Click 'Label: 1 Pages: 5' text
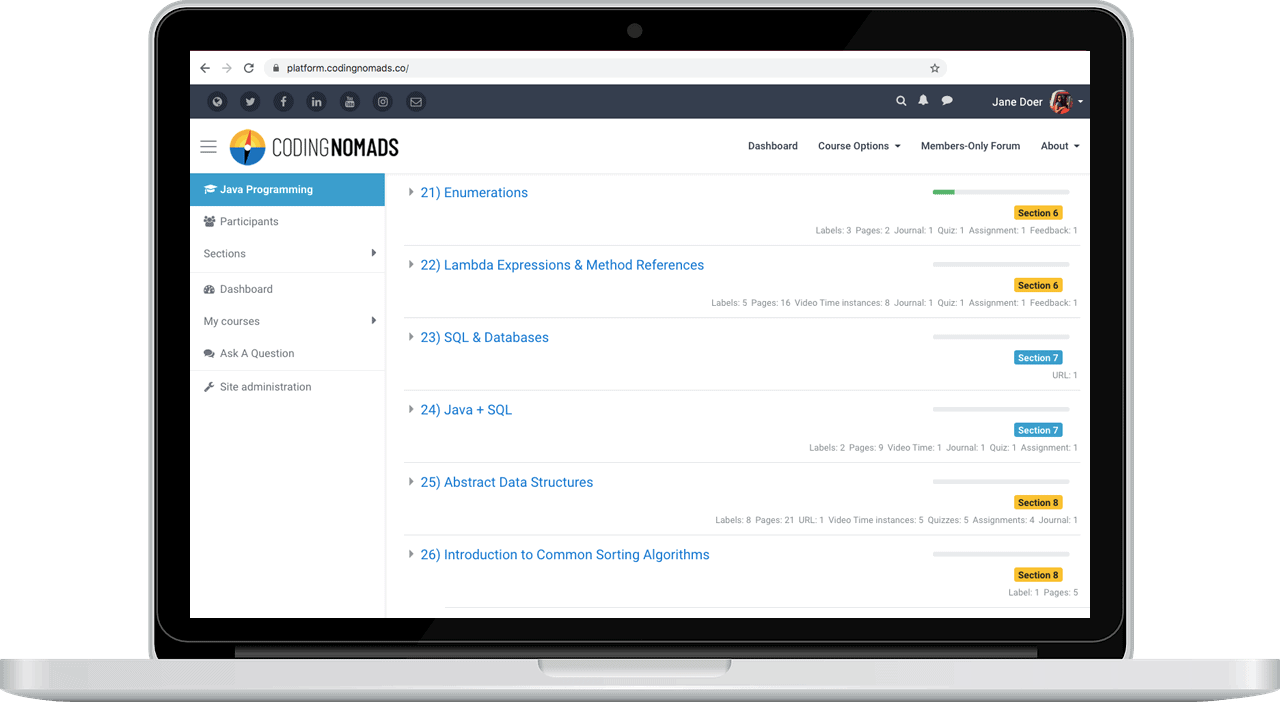Viewport: 1280px width, 702px height. (x=1043, y=592)
